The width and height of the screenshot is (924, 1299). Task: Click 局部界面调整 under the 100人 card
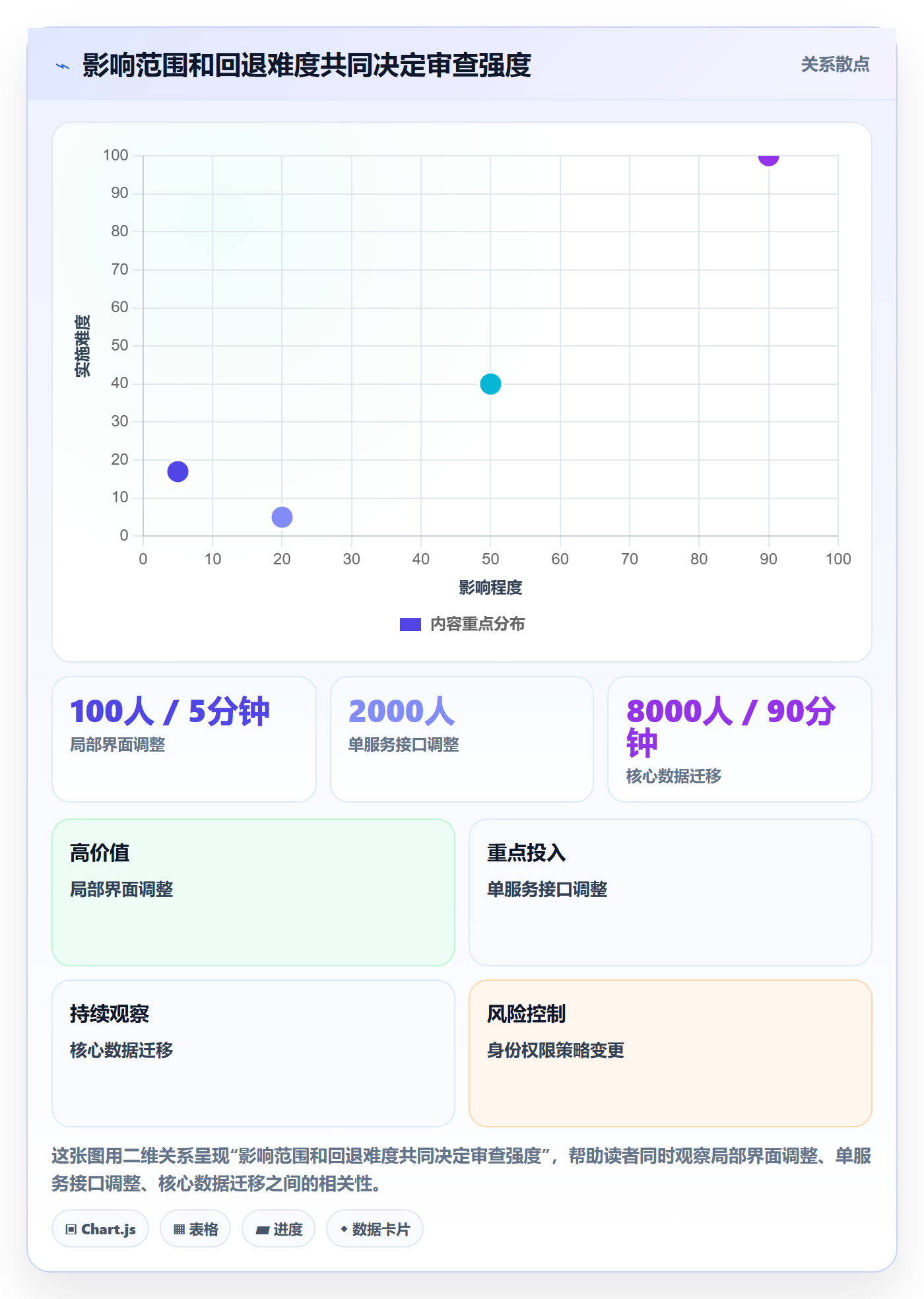click(117, 745)
